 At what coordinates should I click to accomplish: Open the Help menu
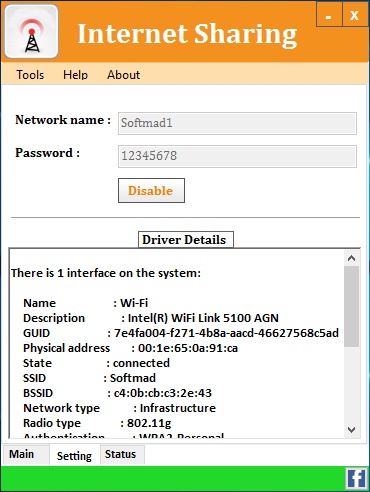tap(75, 75)
